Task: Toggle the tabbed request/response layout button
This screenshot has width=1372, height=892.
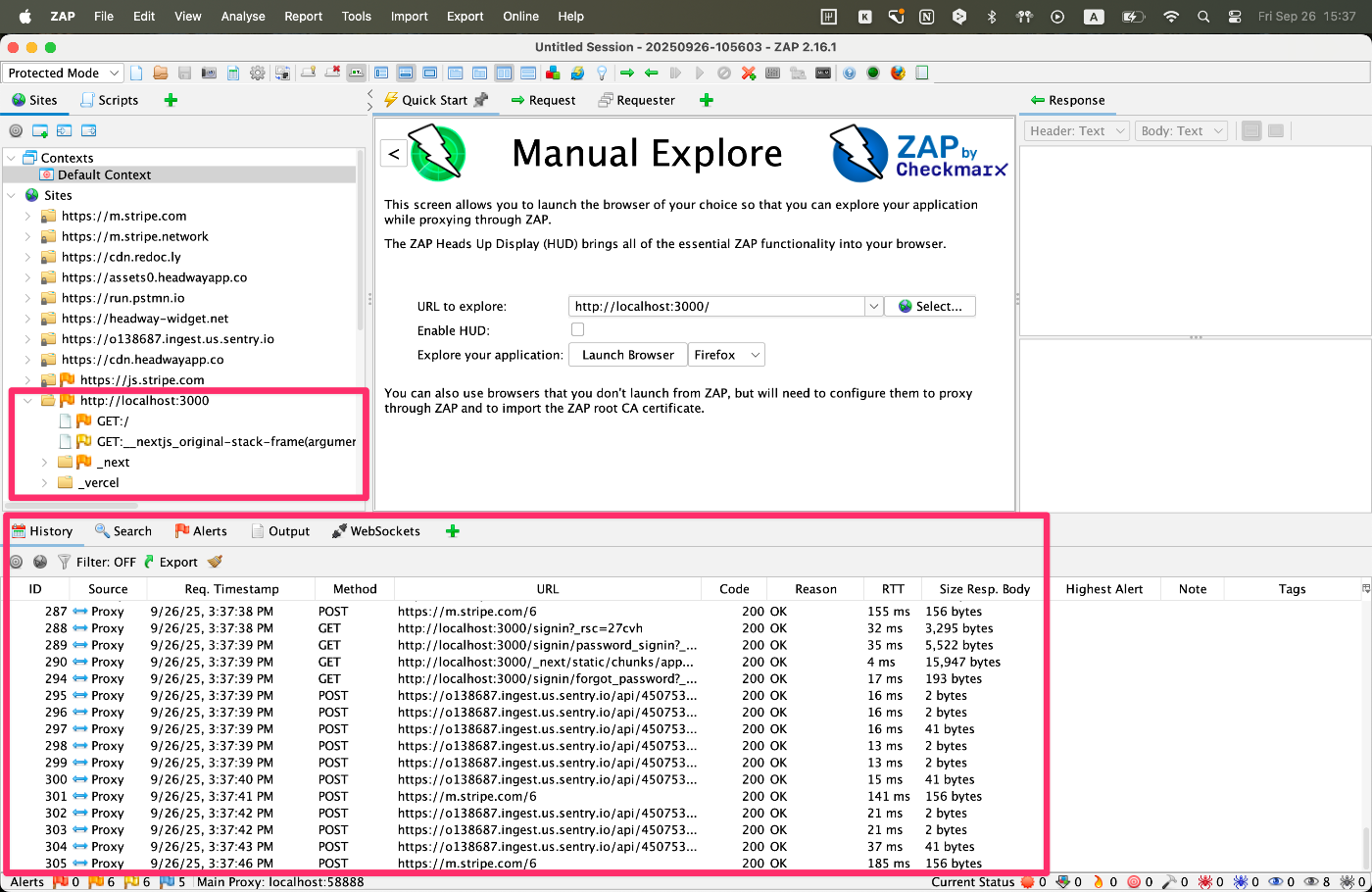Action: click(455, 73)
